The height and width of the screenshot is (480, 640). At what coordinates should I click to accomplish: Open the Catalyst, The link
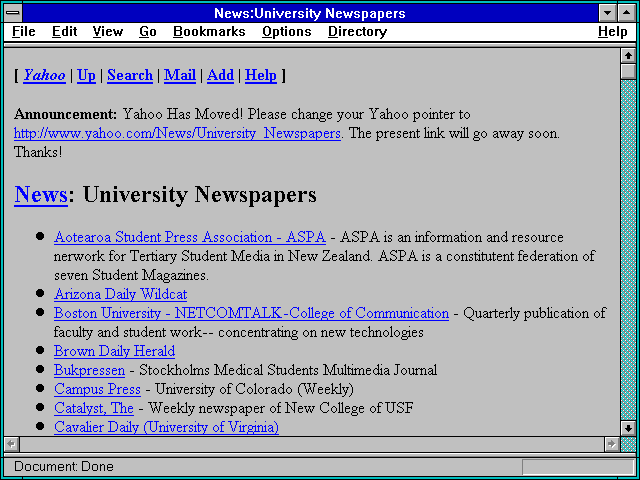tap(93, 408)
